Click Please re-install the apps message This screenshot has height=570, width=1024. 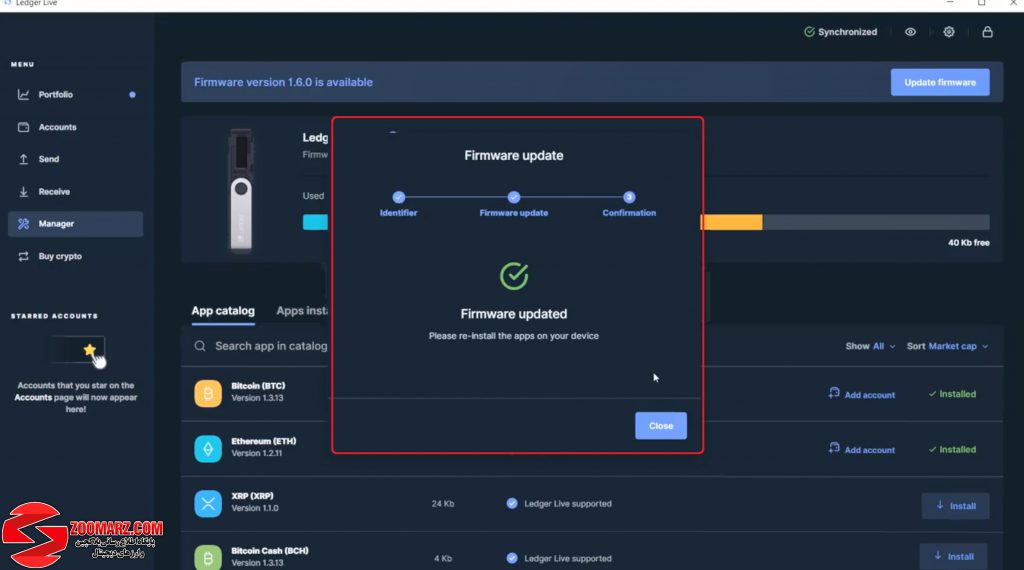coord(514,336)
